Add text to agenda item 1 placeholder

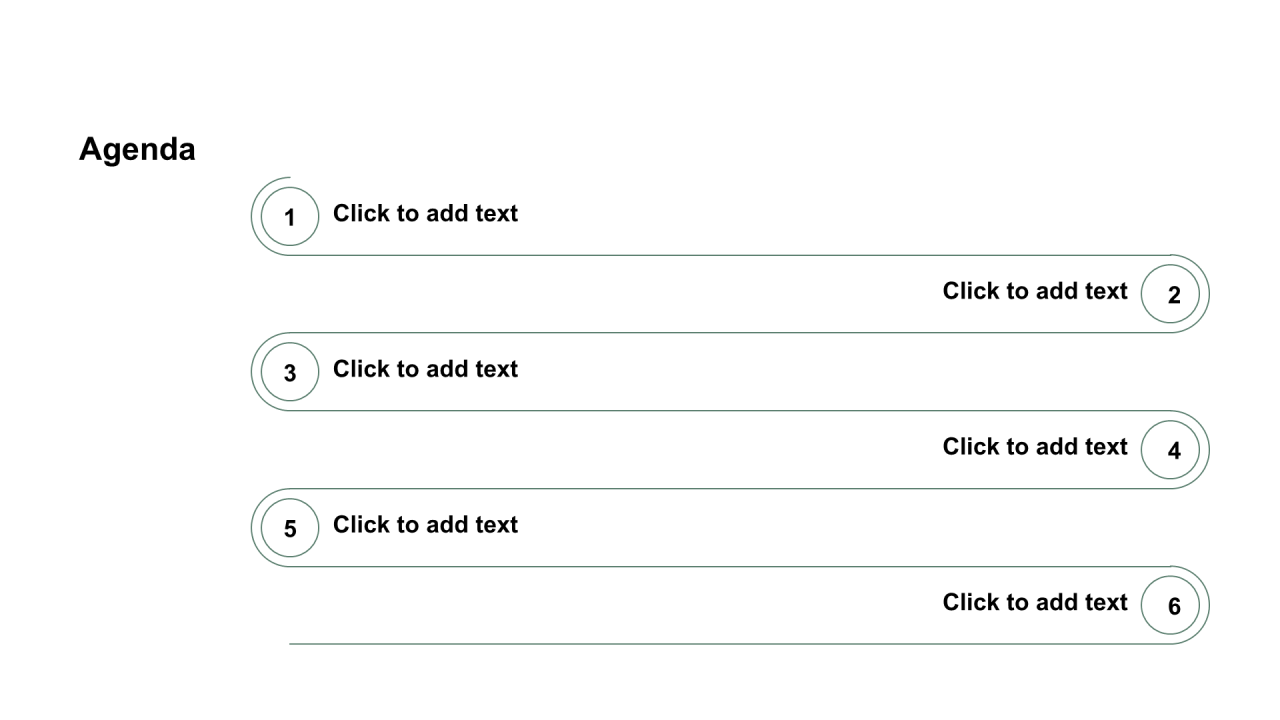[x=425, y=213]
